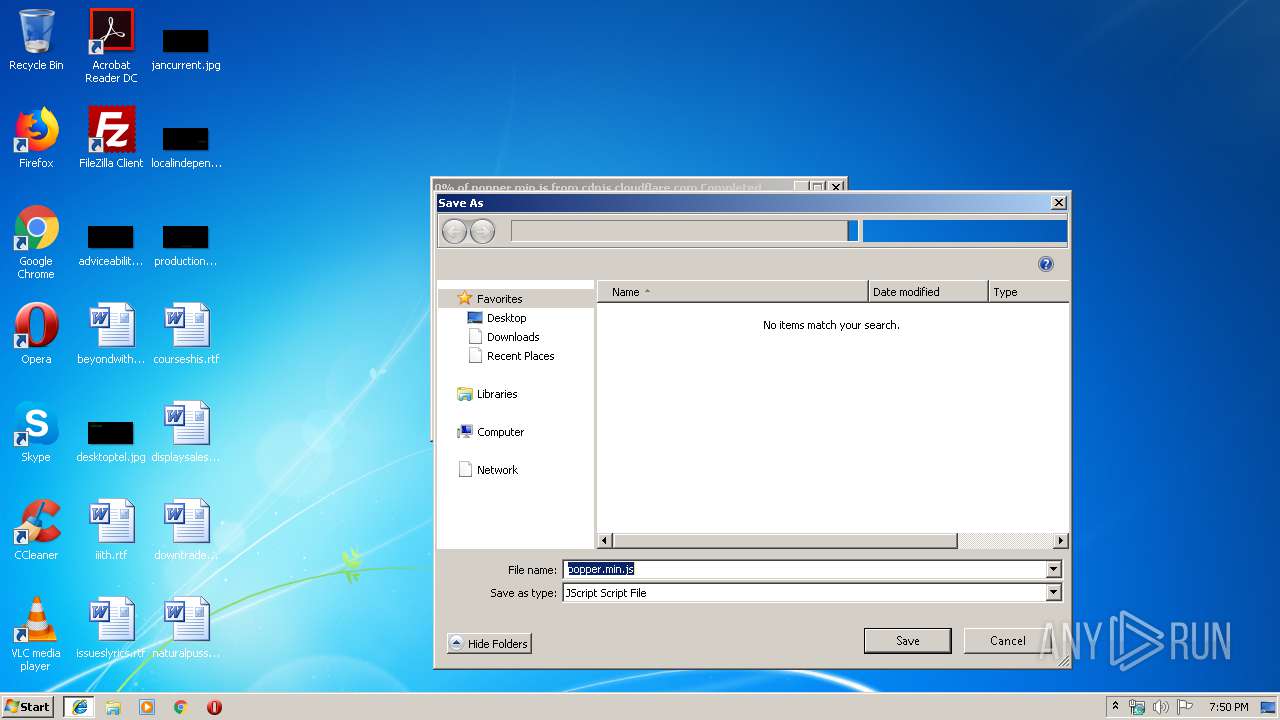
Task: Click left arrow of horizontal scrollbar
Action: tap(605, 541)
